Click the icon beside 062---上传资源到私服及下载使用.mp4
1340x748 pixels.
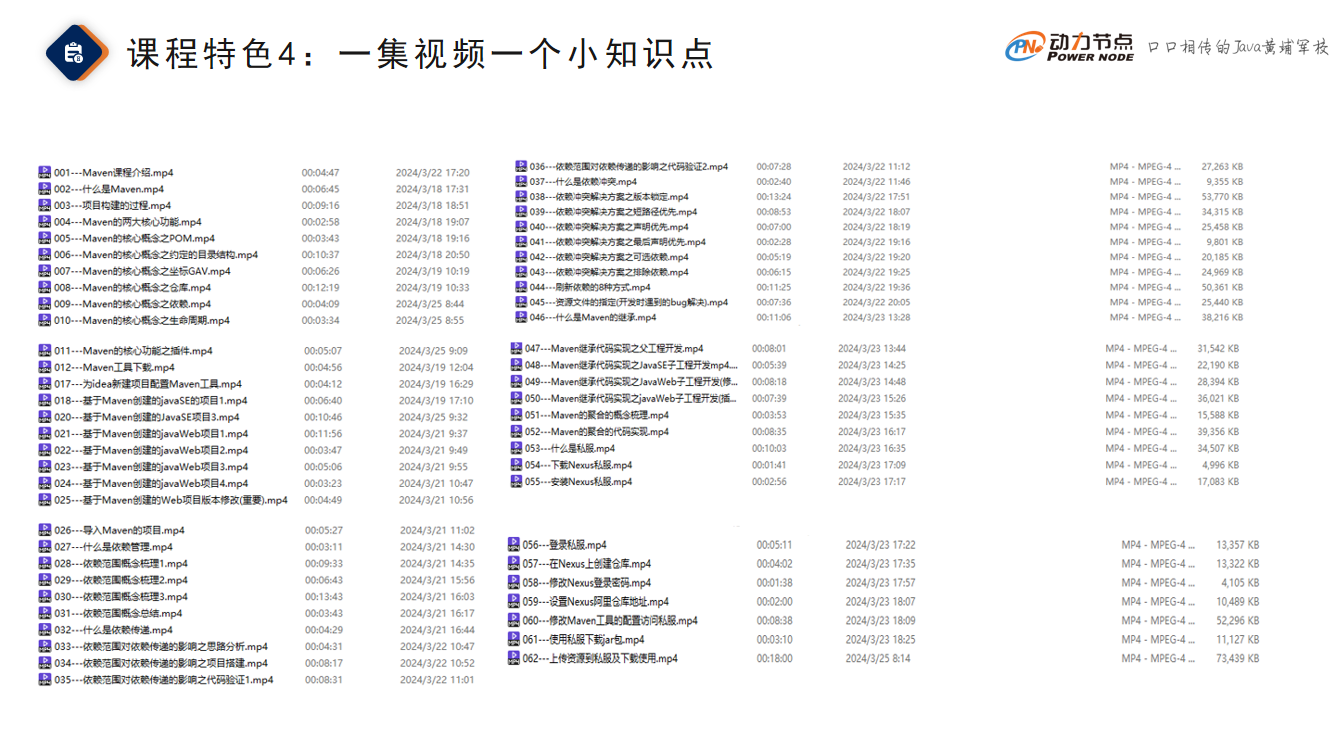(x=514, y=658)
